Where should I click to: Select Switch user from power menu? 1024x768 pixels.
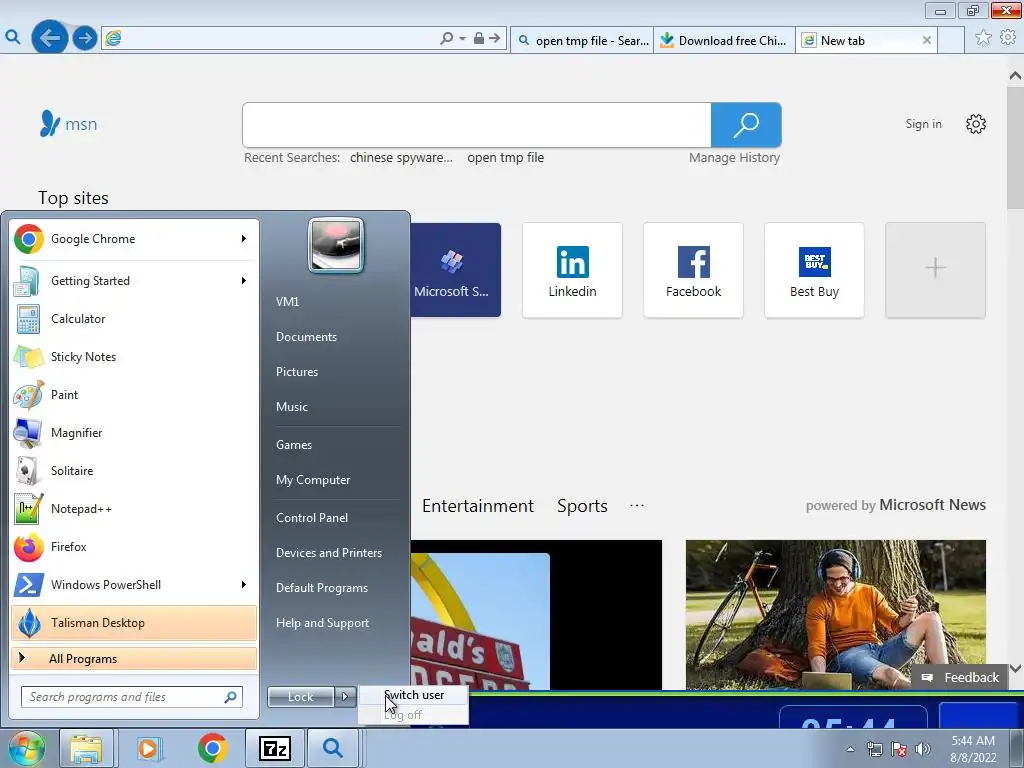(413, 695)
